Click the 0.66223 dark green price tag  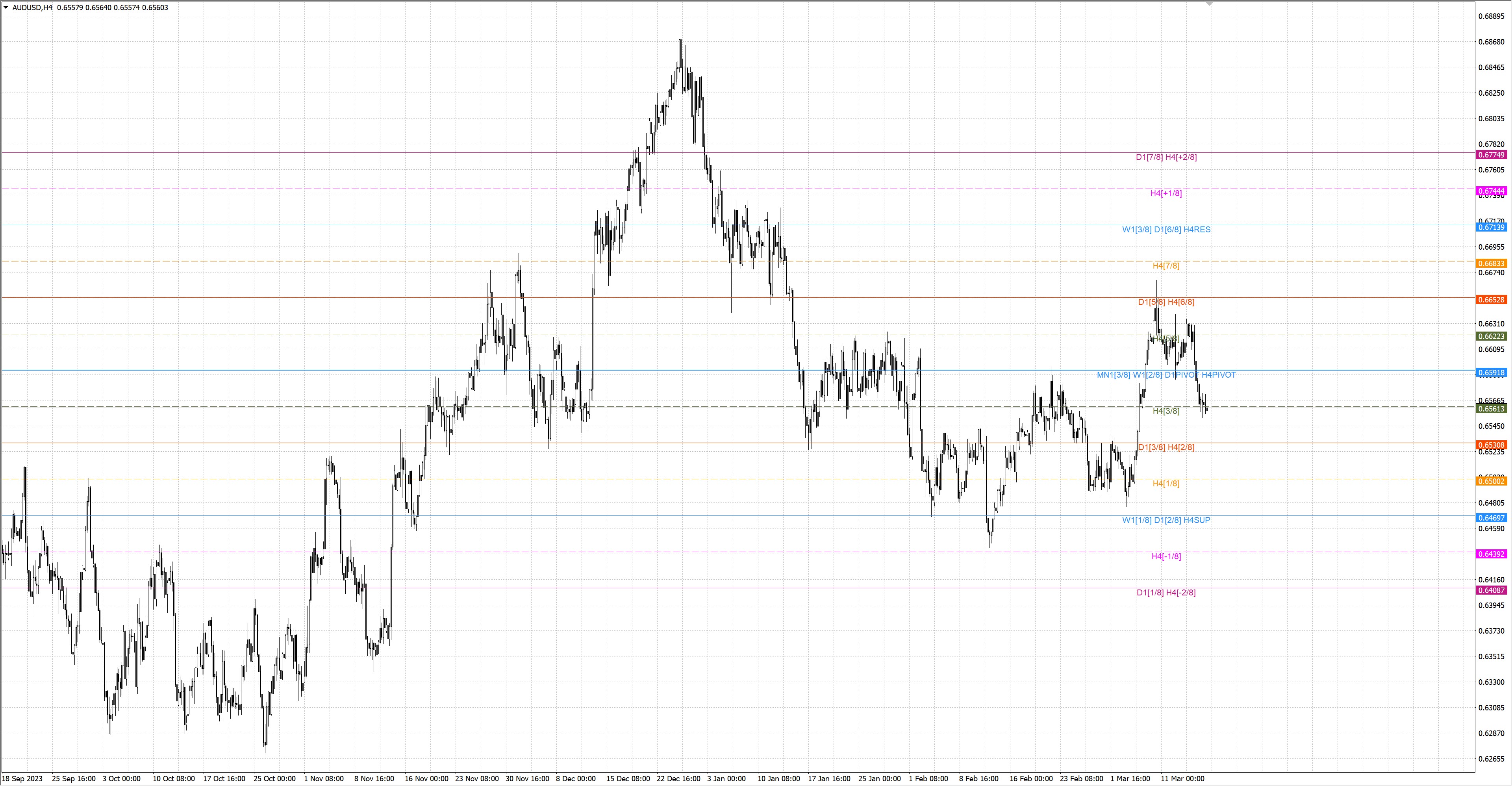[1491, 336]
